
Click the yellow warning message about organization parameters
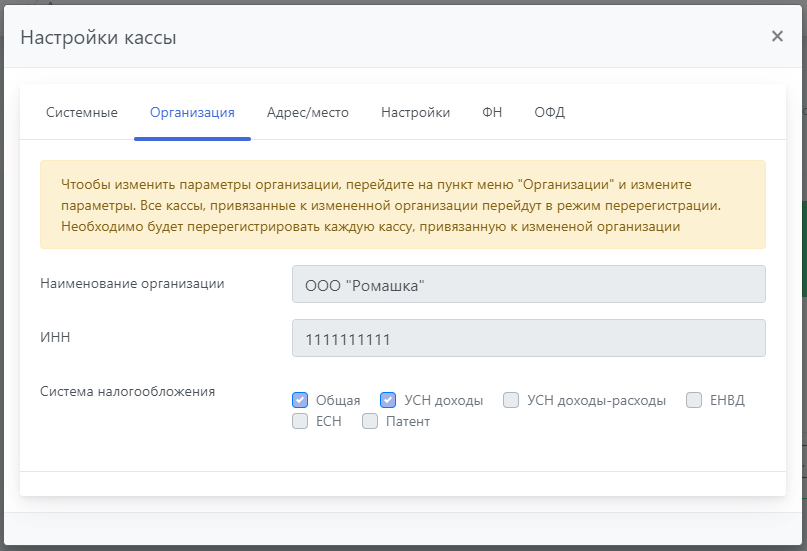(x=402, y=205)
